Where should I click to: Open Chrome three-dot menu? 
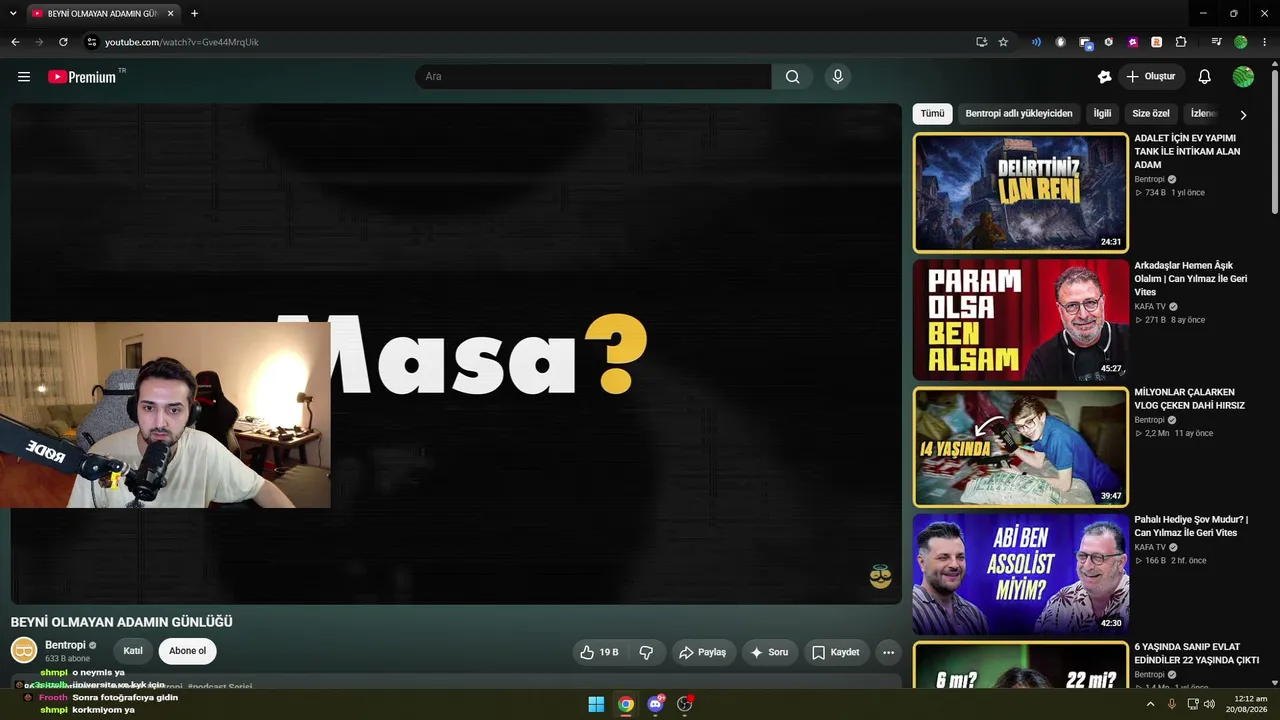[1265, 42]
